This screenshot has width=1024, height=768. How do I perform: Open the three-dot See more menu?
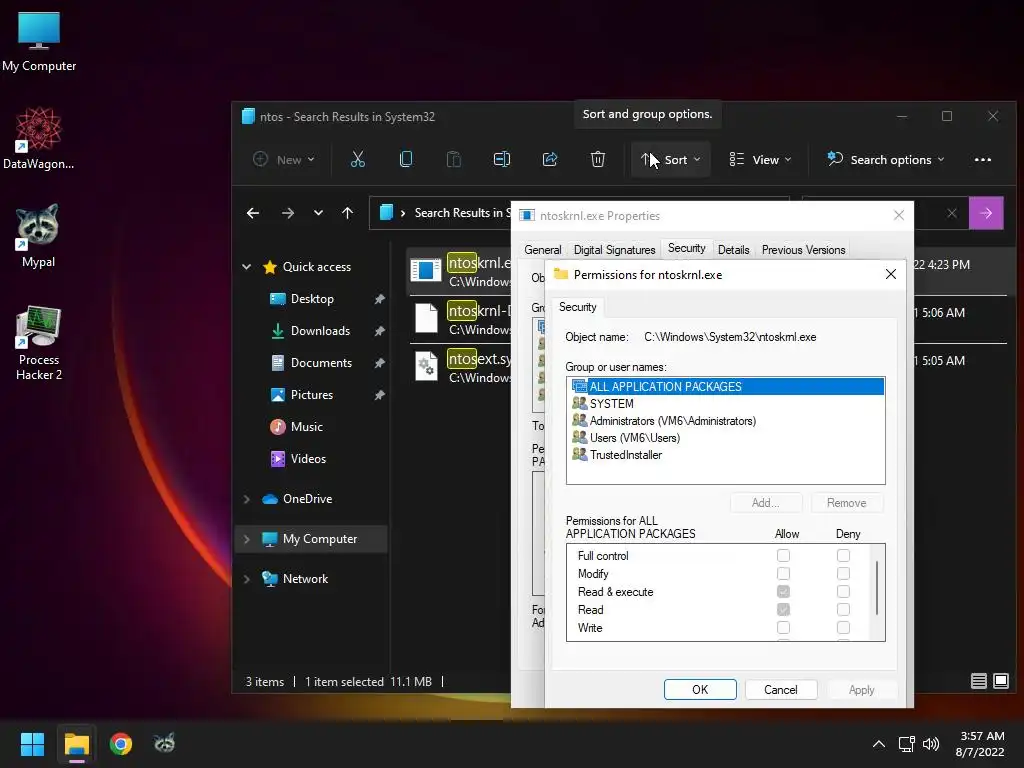pos(983,159)
